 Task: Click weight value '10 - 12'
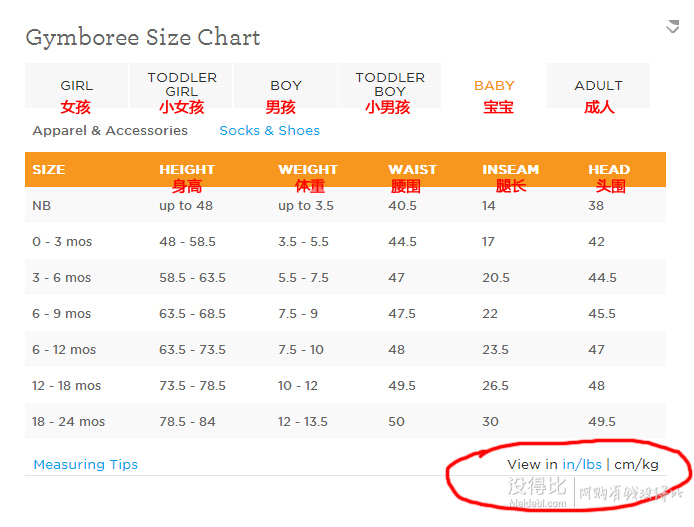[298, 385]
